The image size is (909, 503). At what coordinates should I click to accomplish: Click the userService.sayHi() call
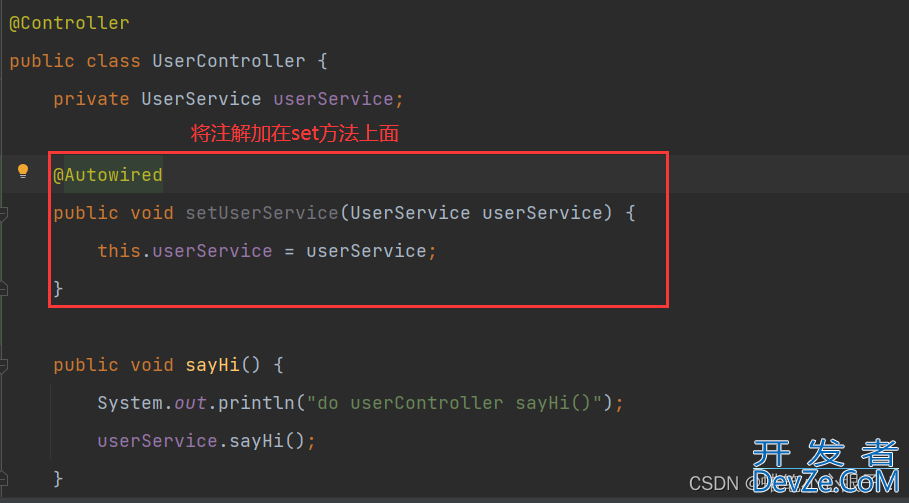tap(201, 441)
